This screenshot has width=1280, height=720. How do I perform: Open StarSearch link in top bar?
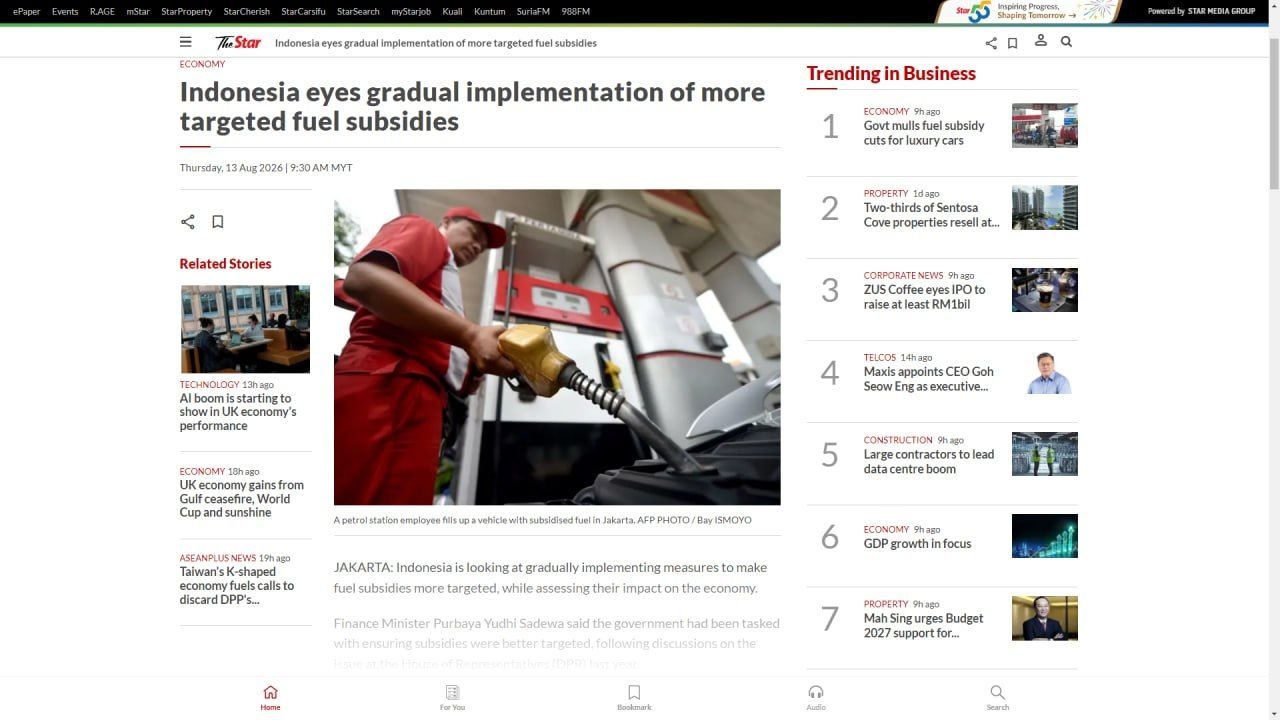(358, 12)
